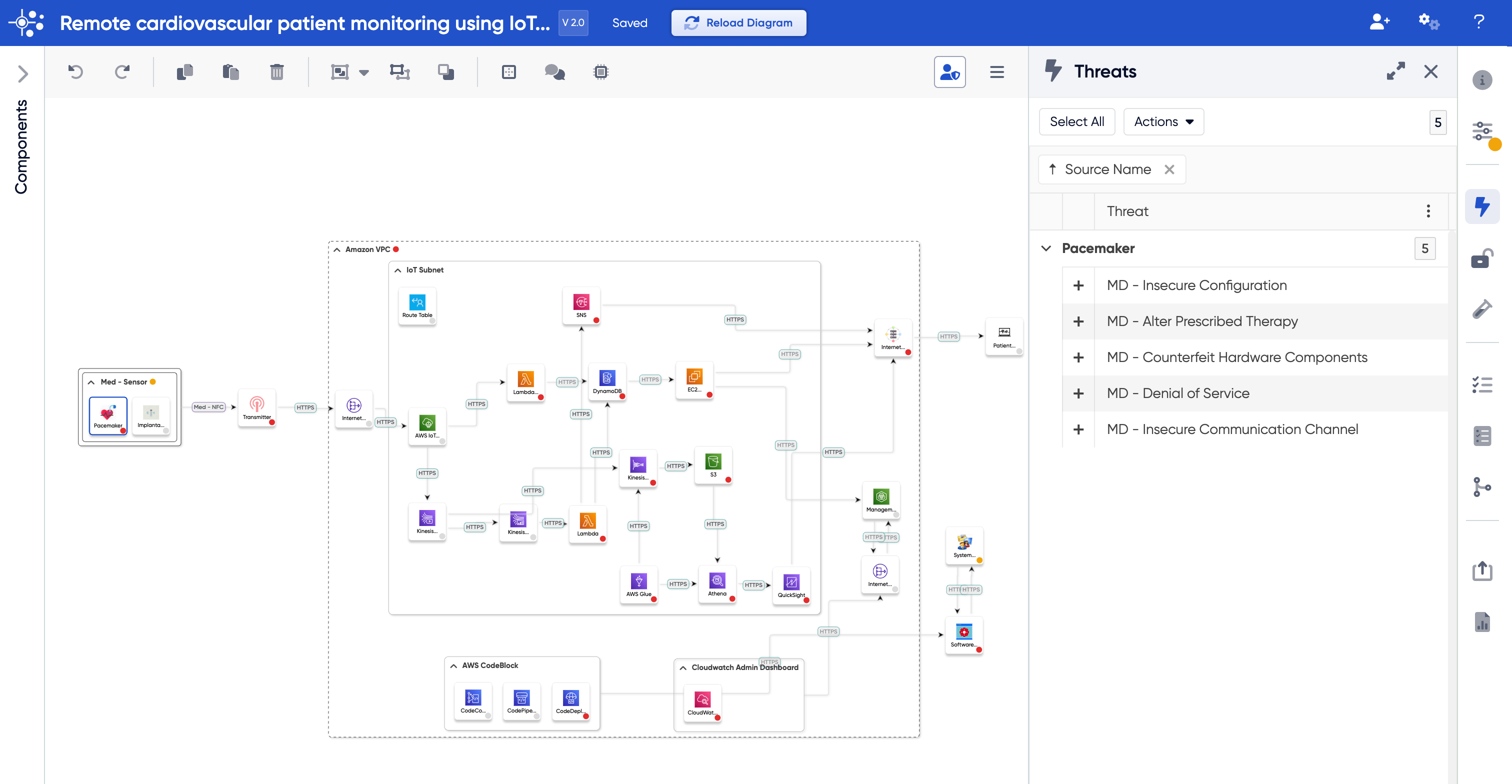This screenshot has width=1512, height=784.
Task: Open the branch versions icon
Action: click(x=1482, y=486)
